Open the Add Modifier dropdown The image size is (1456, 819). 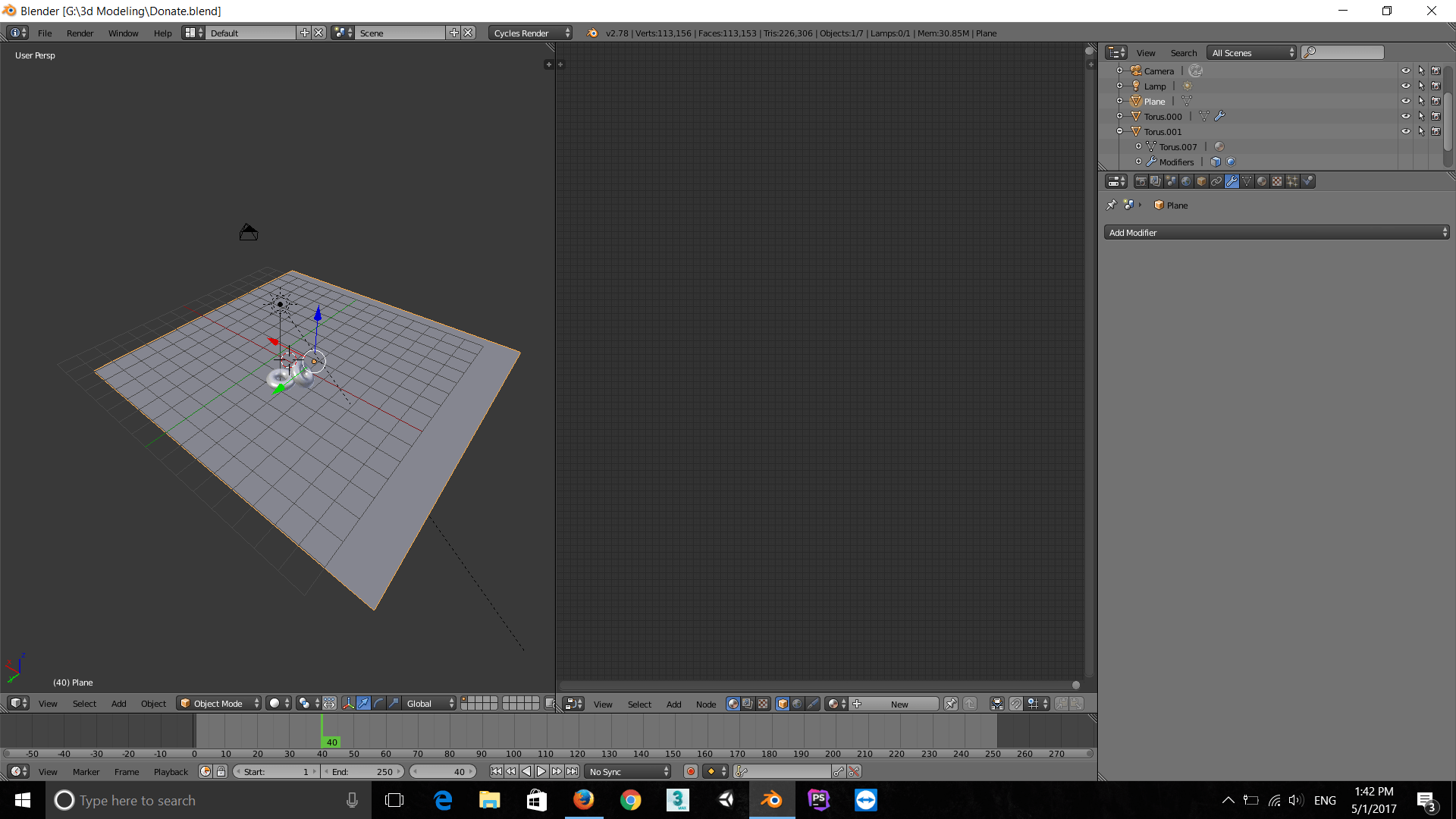[1276, 233]
